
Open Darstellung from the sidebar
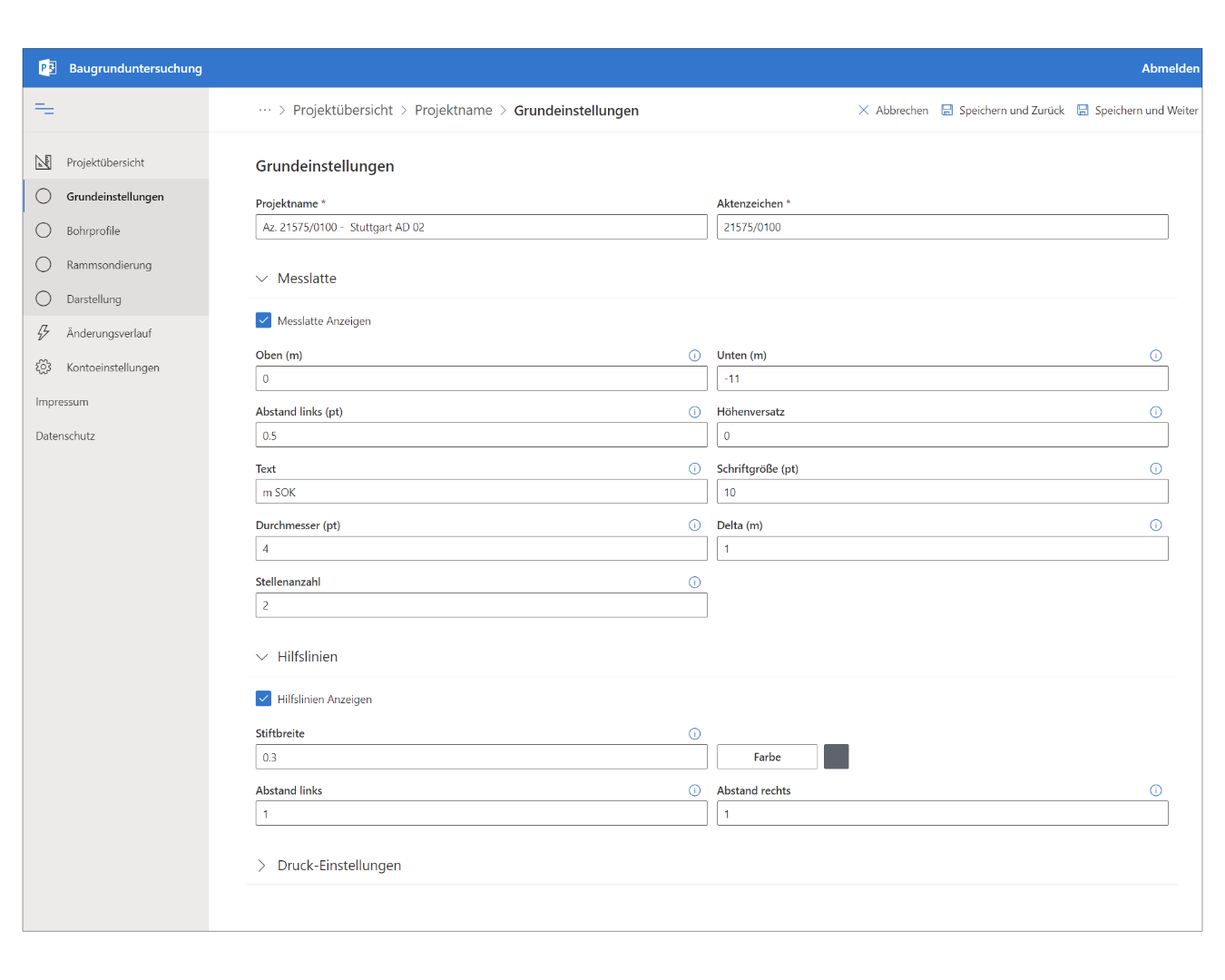(x=93, y=299)
